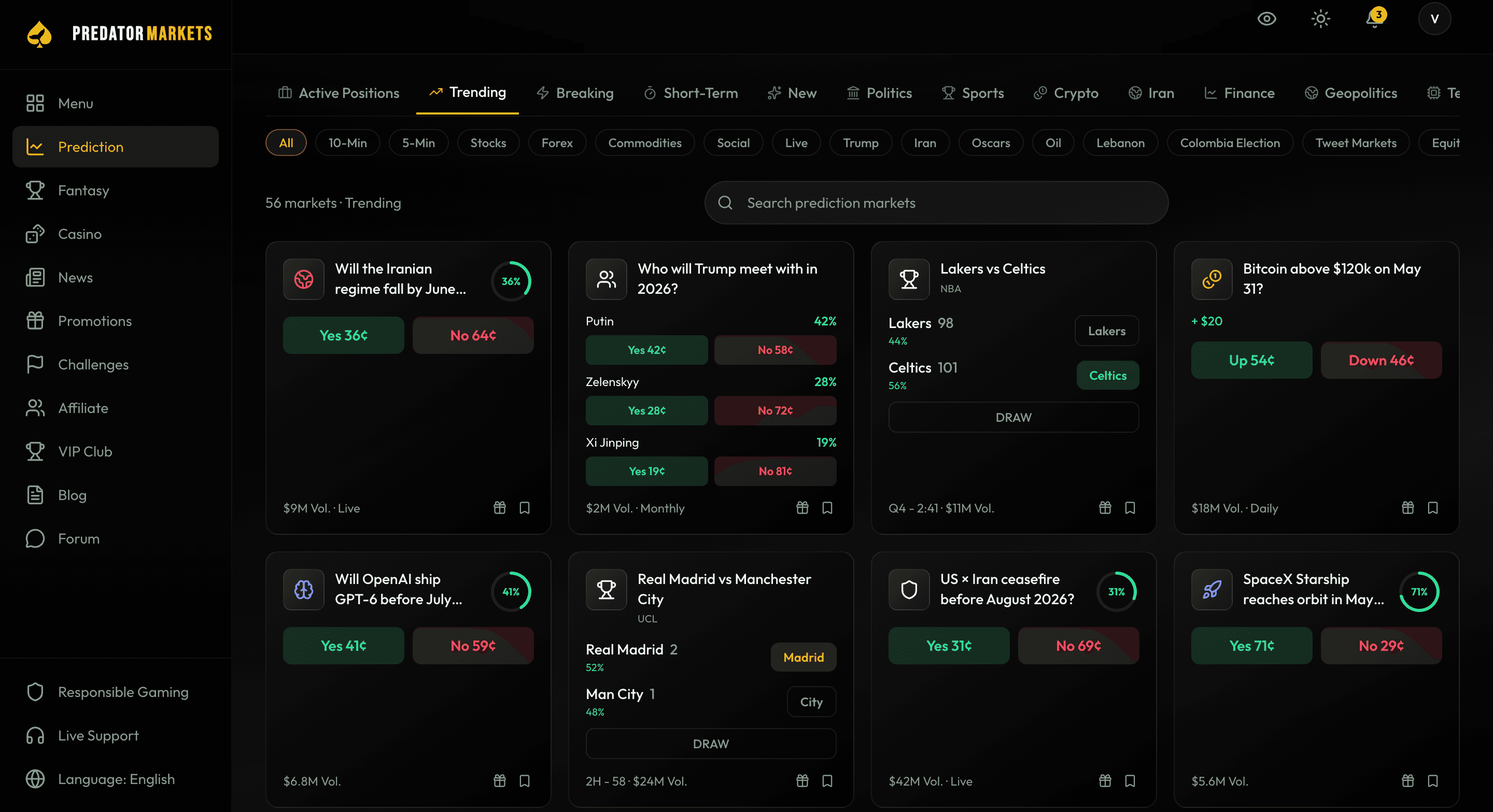The width and height of the screenshot is (1493, 812).
Task: Bookmark the US × Iran ceasefire card
Action: pos(1130,780)
